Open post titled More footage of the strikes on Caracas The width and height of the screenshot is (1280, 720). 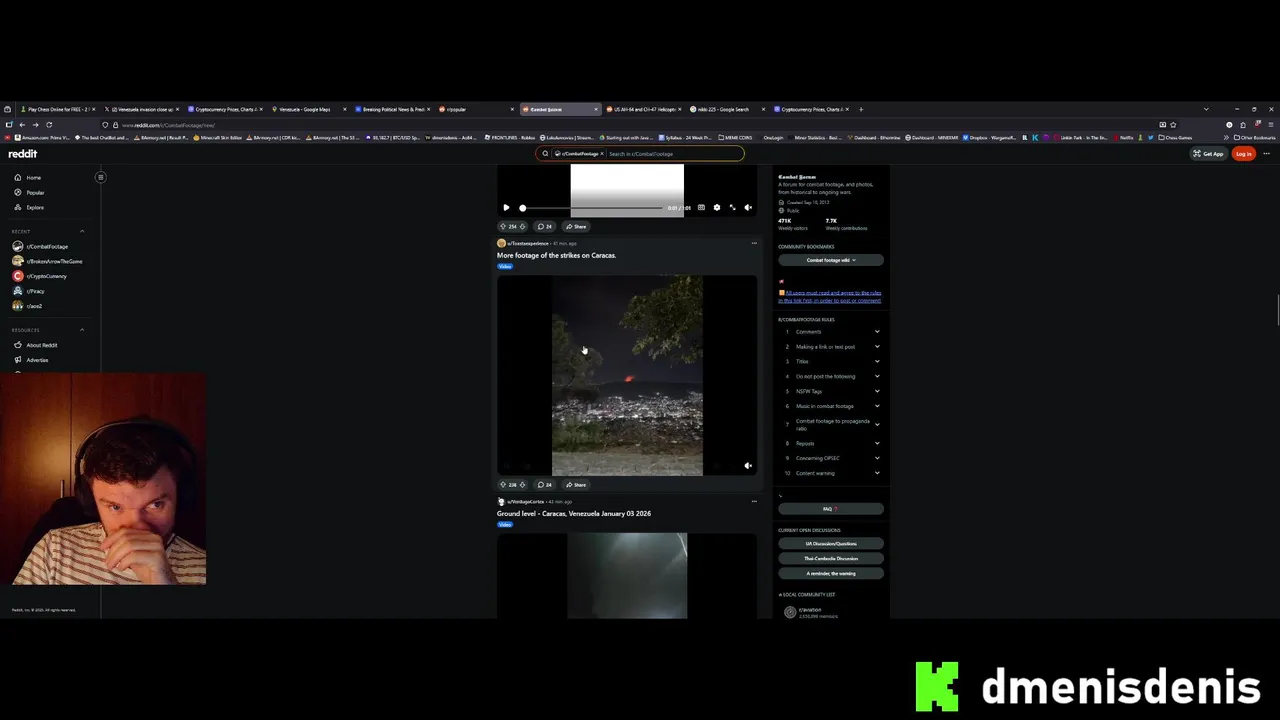[x=556, y=255]
